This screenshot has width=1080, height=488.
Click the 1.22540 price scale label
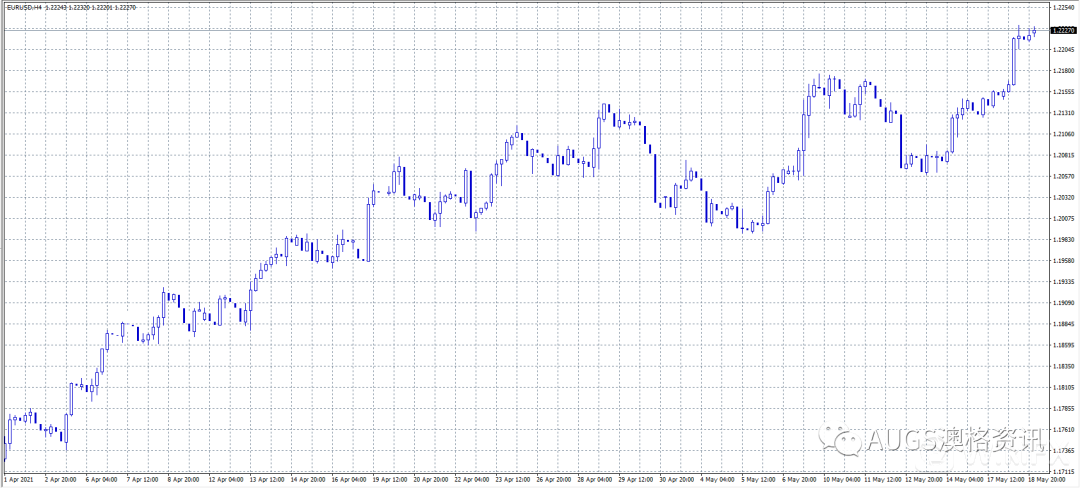(x=1064, y=7)
